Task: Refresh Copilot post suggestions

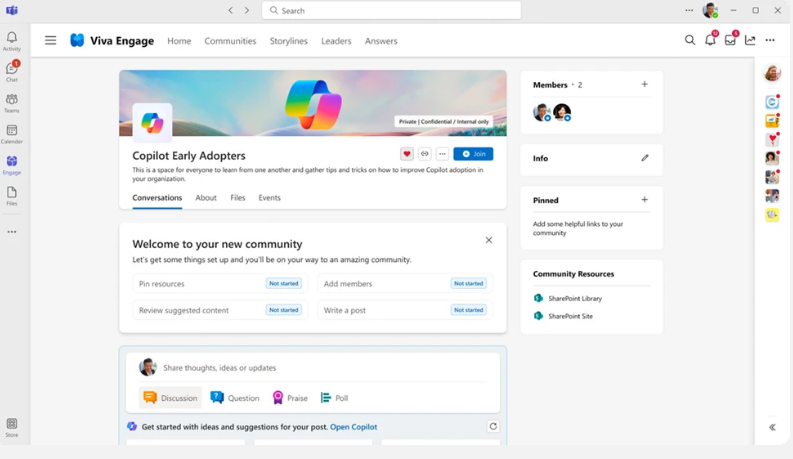Action: 493,426
